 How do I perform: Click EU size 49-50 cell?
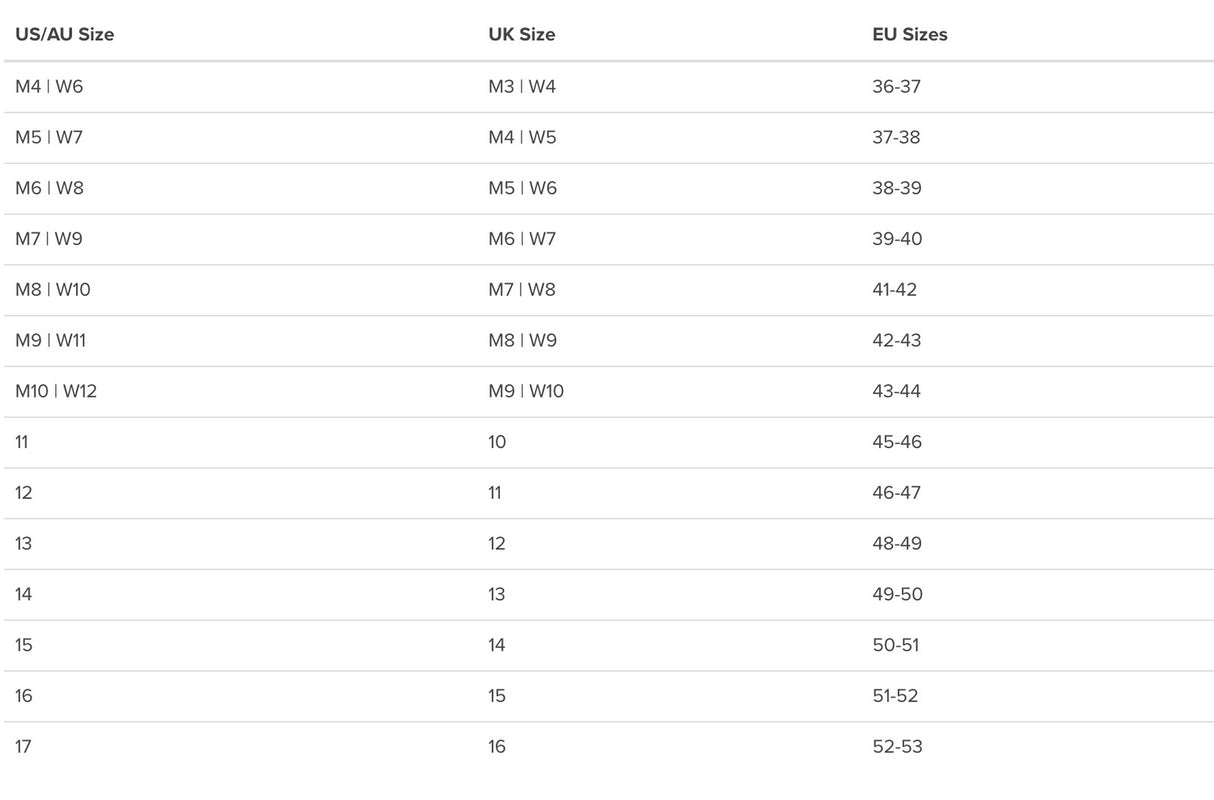897,594
